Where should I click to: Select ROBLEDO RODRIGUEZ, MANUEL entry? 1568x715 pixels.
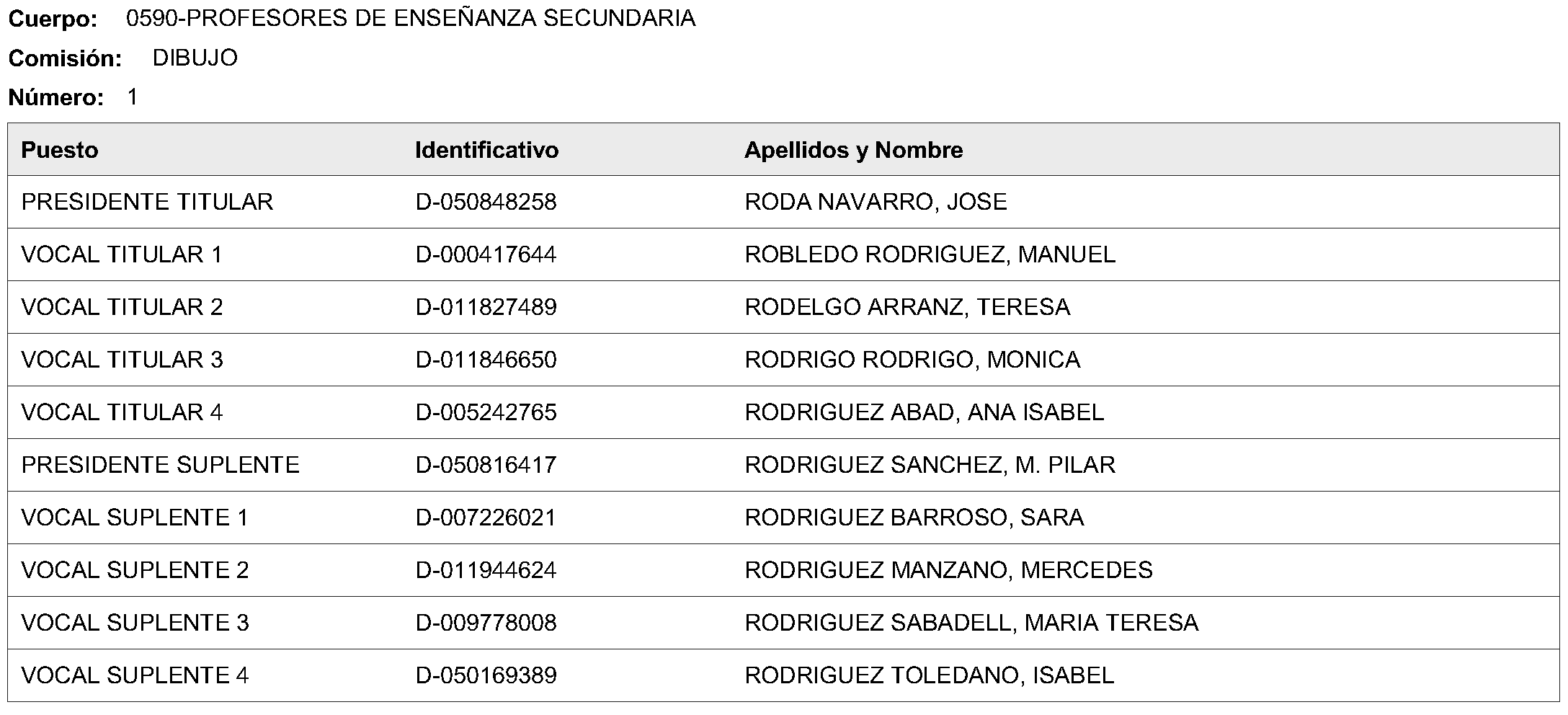tap(930, 254)
